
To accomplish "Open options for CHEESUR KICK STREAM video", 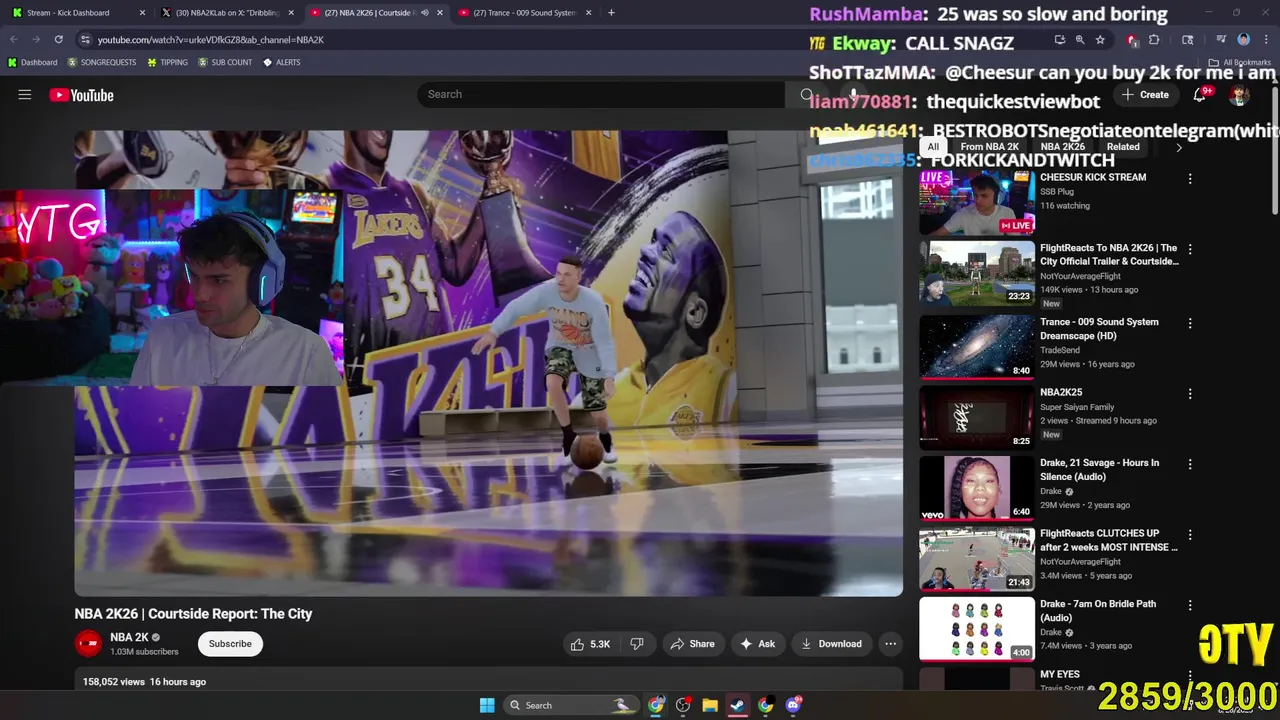I will (x=1190, y=178).
